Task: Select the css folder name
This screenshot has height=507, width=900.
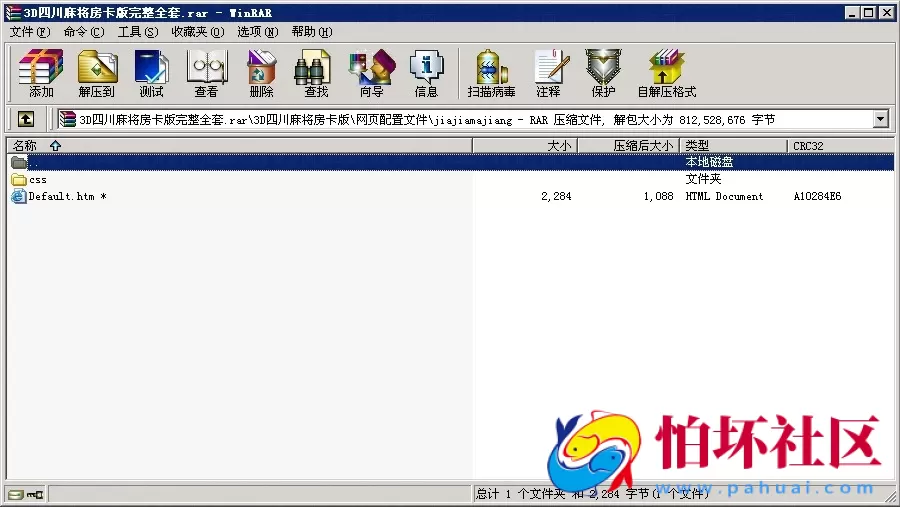Action: (38, 180)
